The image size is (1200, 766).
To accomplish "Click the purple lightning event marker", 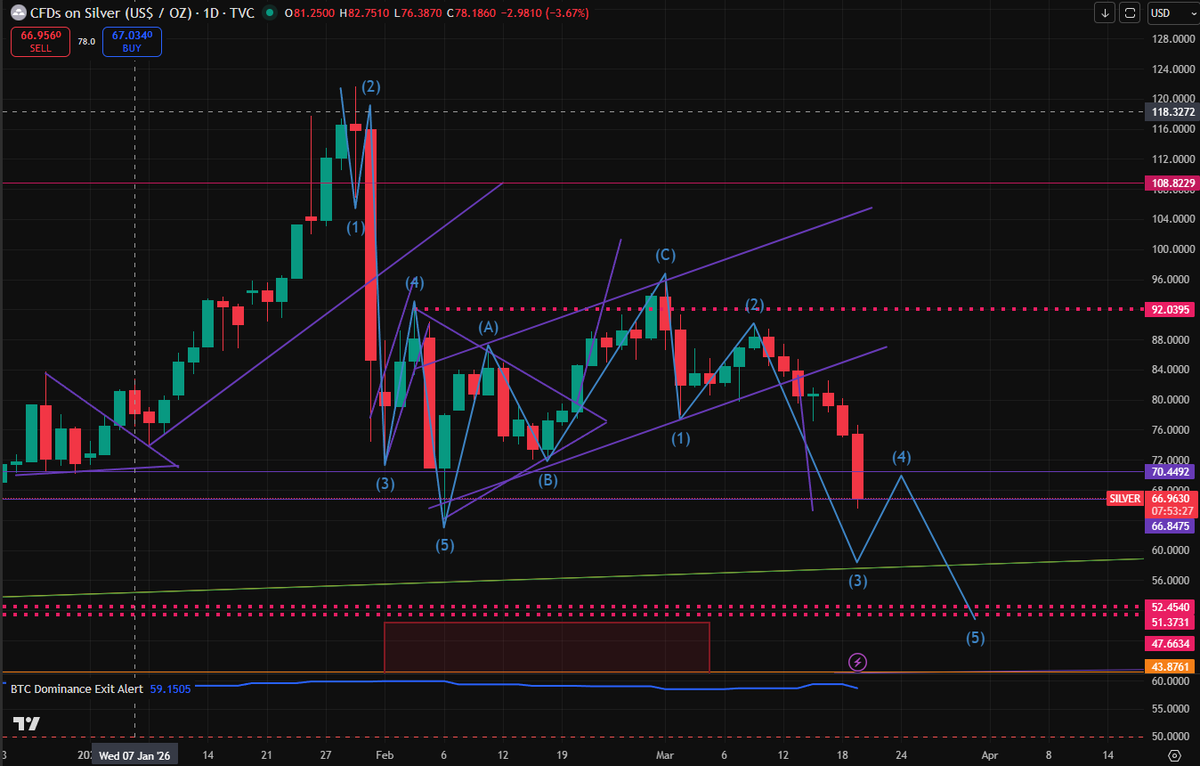I will [x=857, y=661].
